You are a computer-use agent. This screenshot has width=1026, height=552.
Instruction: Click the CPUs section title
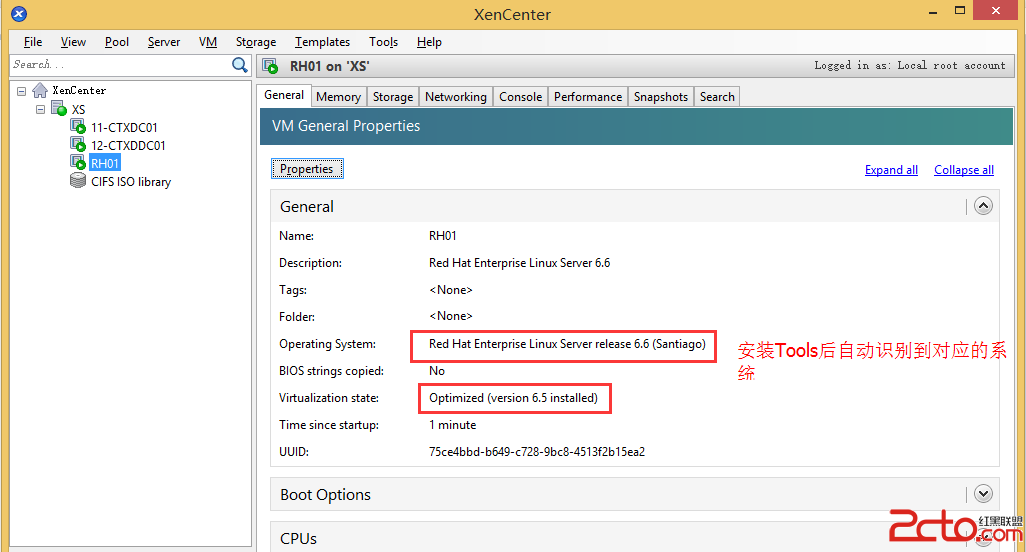click(x=298, y=539)
